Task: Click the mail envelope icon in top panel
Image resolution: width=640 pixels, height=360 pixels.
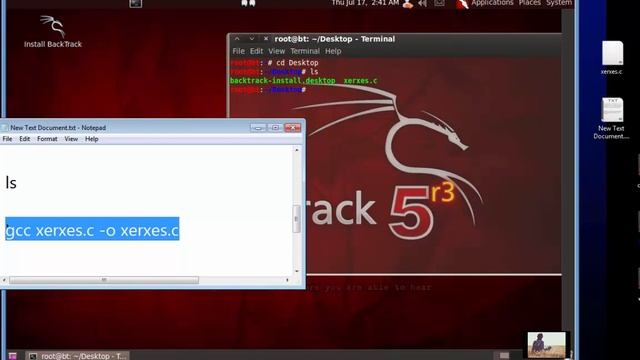Action: point(439,3)
